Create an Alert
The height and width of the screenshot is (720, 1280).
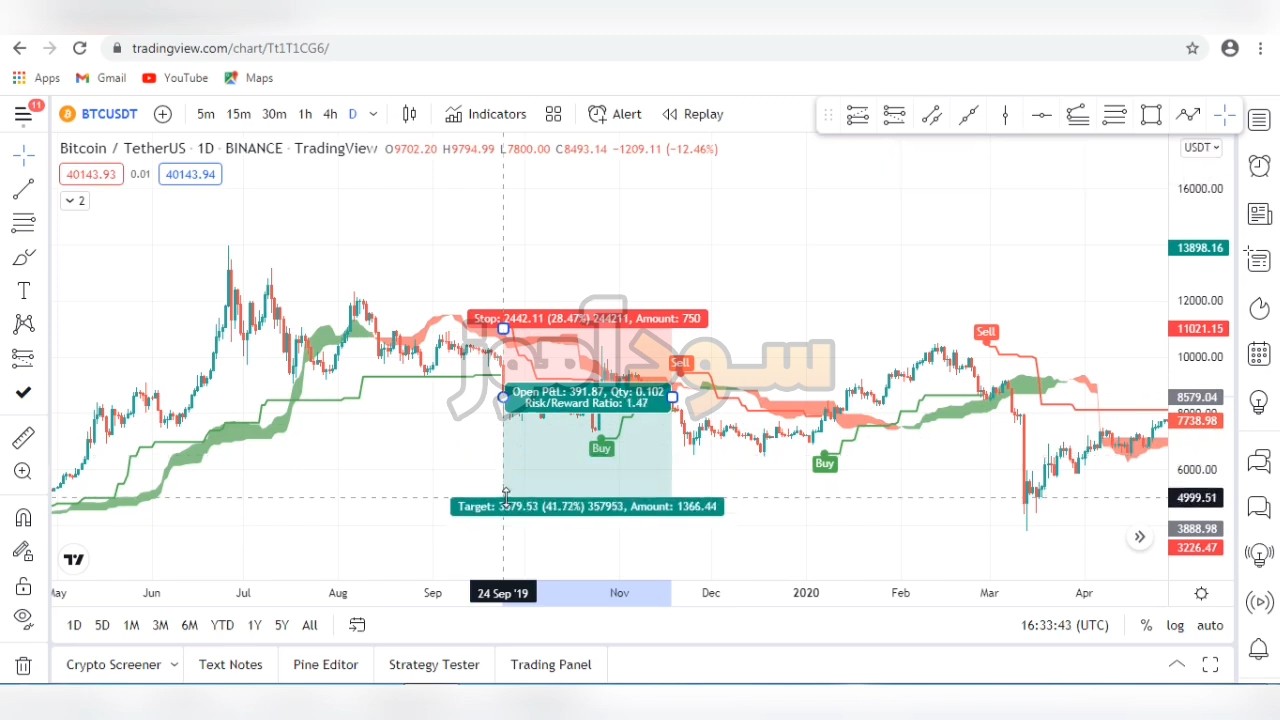click(615, 114)
